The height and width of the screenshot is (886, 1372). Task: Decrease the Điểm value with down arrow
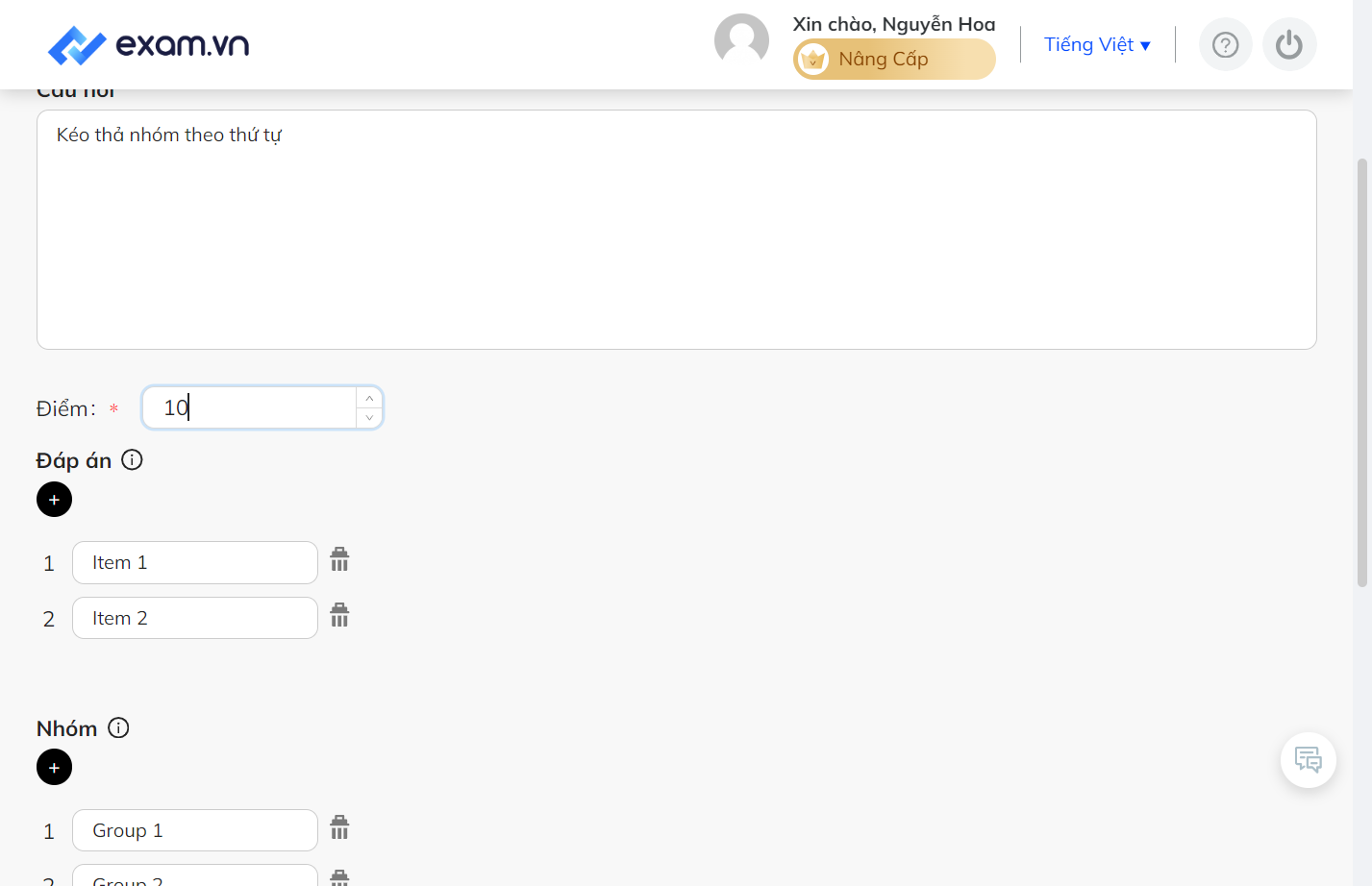coord(369,418)
